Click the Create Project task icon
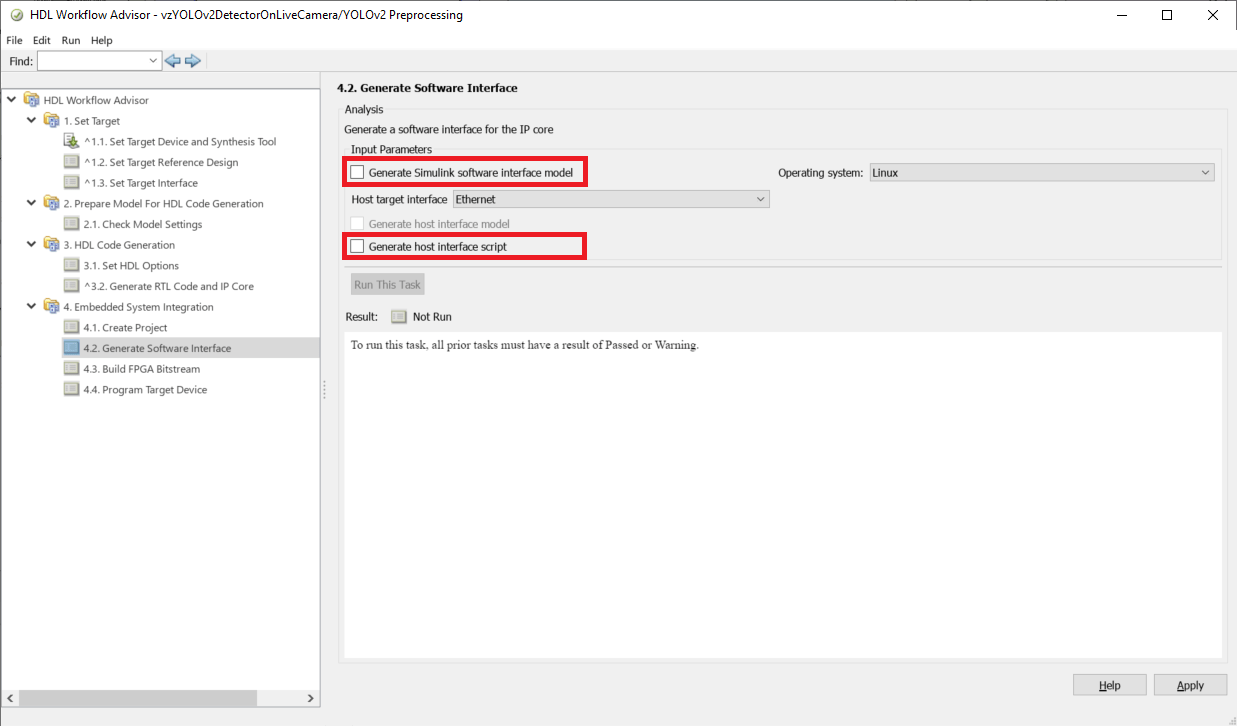This screenshot has height=726, width=1237. coord(71,327)
